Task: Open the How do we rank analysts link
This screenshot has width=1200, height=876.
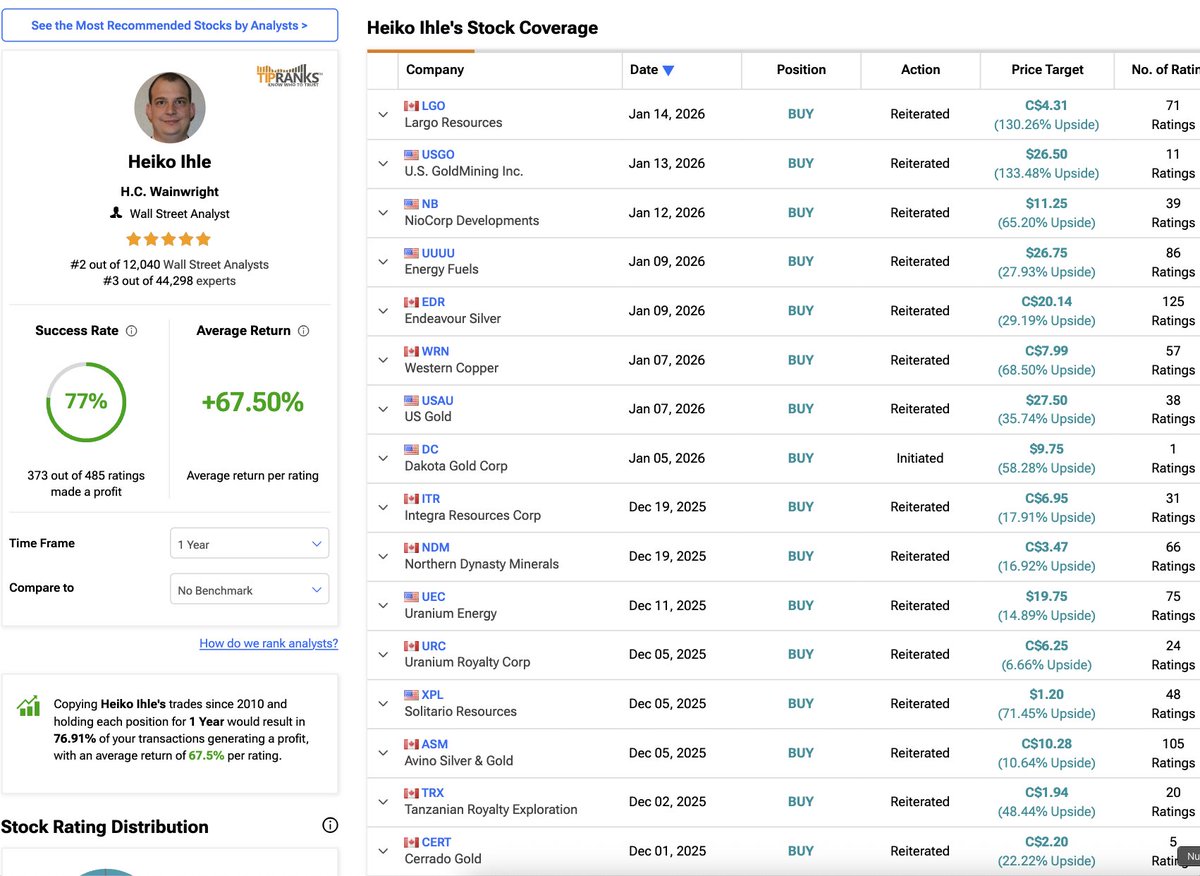Action: click(x=269, y=643)
